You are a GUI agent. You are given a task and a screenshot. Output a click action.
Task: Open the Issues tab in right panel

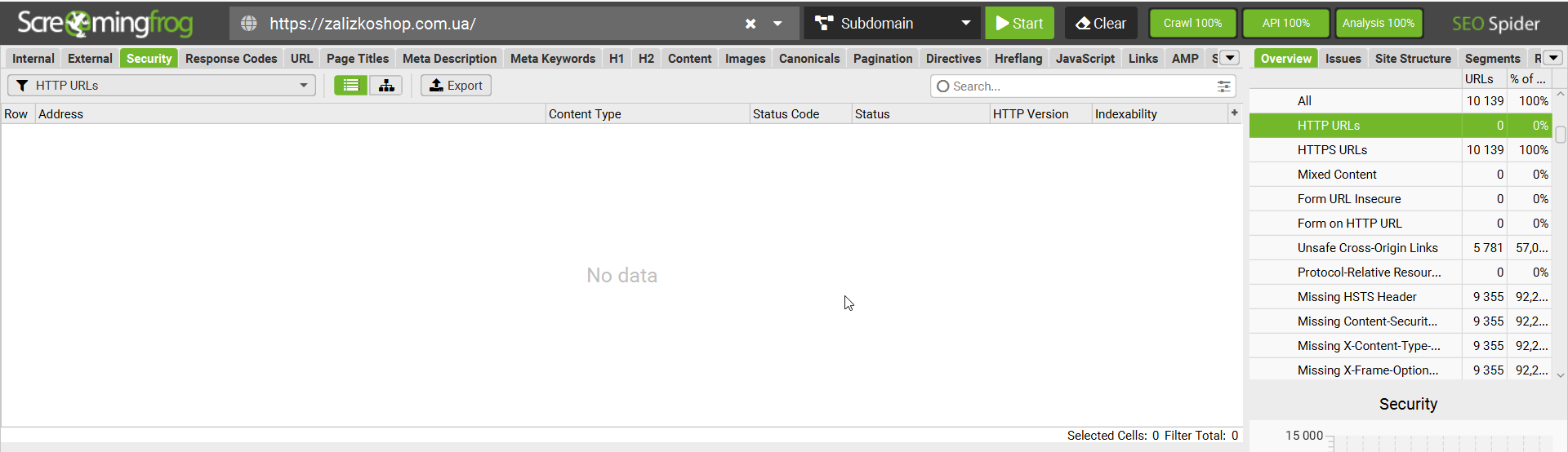tap(1343, 58)
